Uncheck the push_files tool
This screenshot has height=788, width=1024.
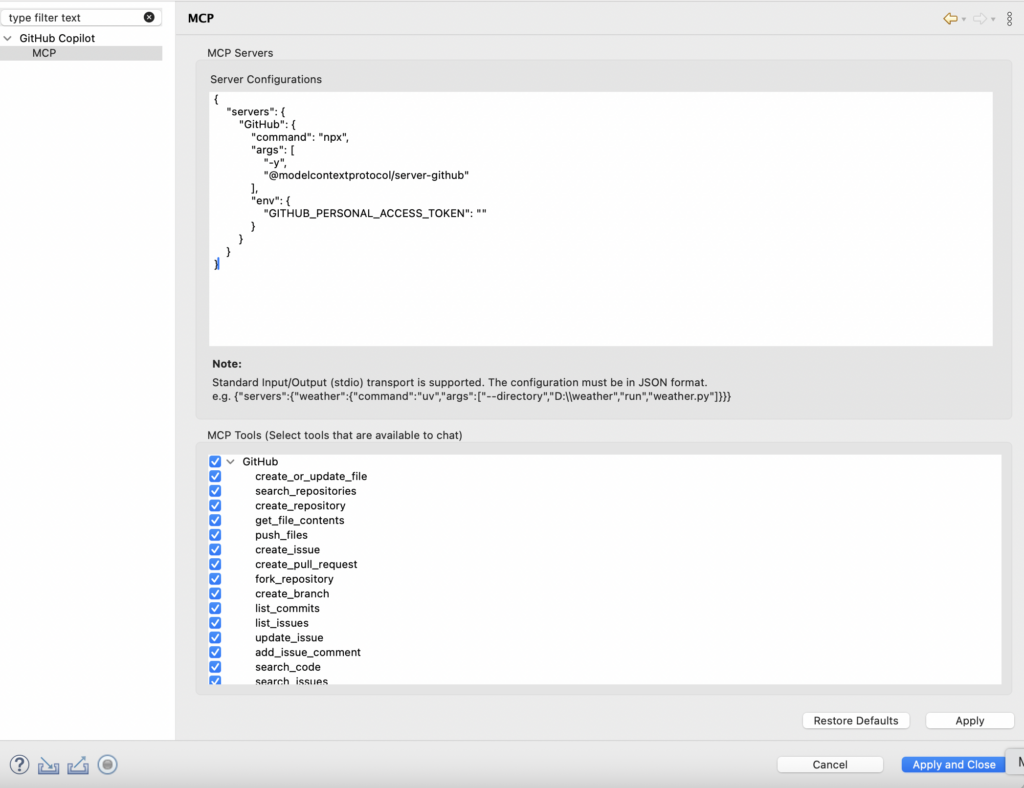pos(215,535)
